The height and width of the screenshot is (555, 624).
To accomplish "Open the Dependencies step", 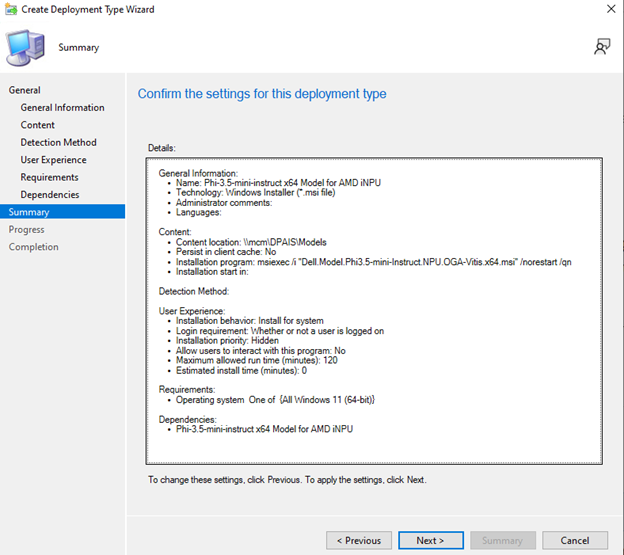I will tap(50, 195).
